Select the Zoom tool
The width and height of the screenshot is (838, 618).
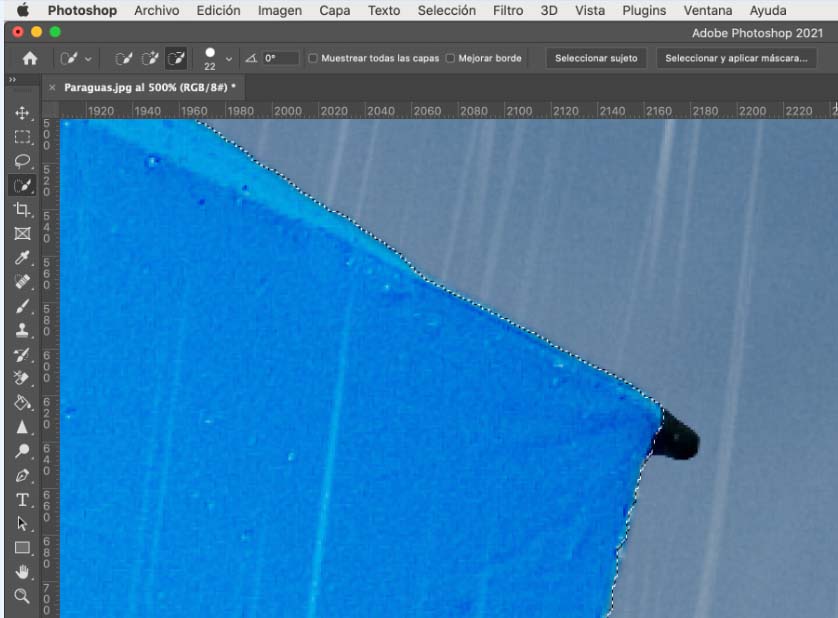coord(22,597)
